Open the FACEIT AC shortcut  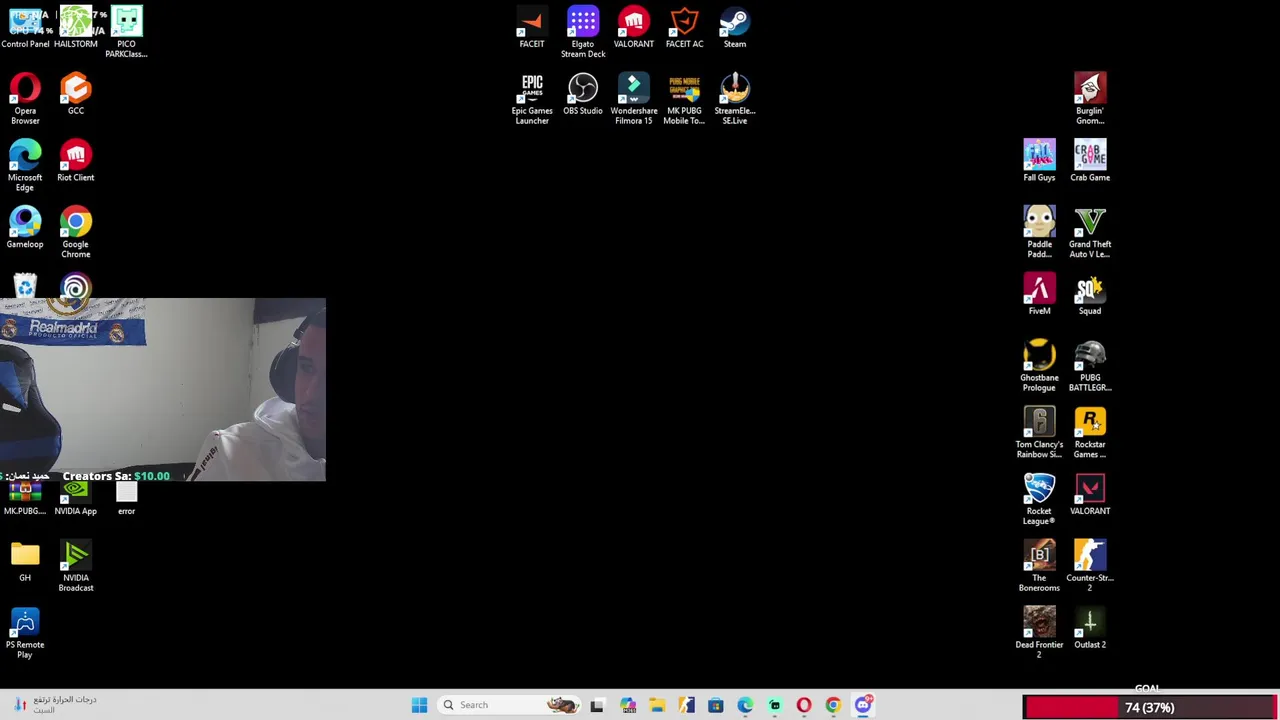[x=685, y=28]
